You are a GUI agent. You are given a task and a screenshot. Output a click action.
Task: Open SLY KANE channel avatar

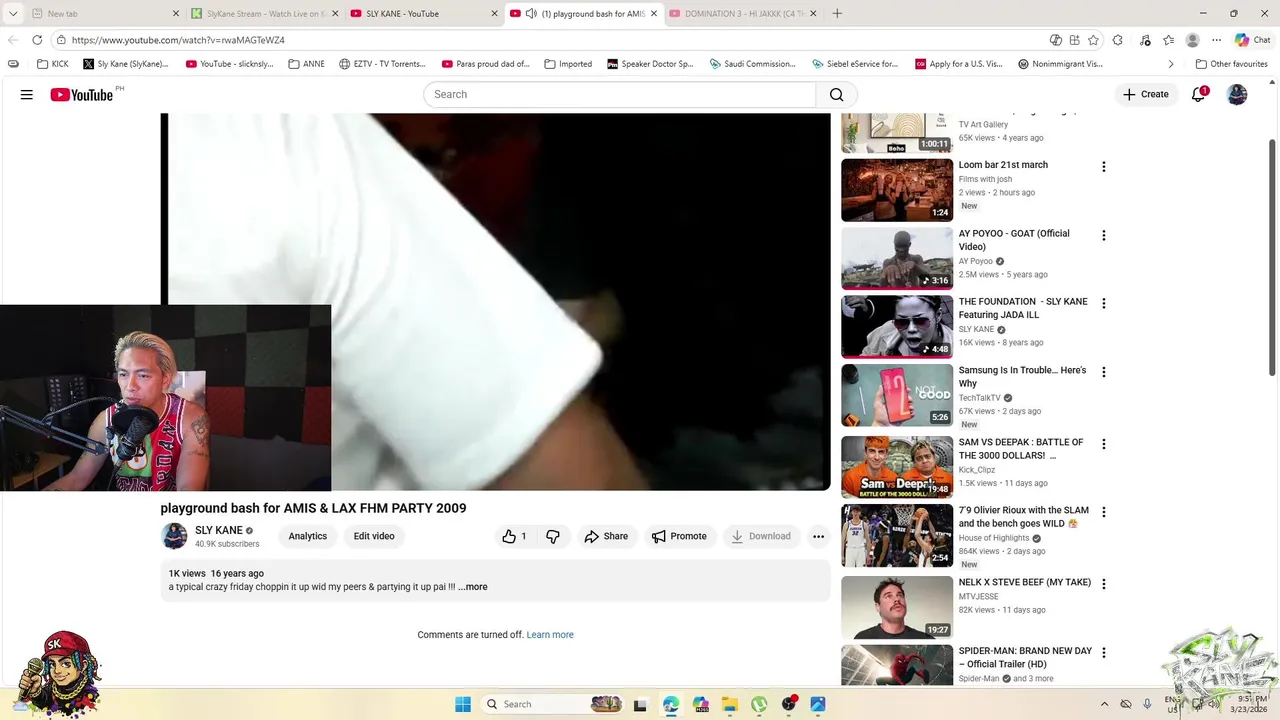(x=174, y=536)
